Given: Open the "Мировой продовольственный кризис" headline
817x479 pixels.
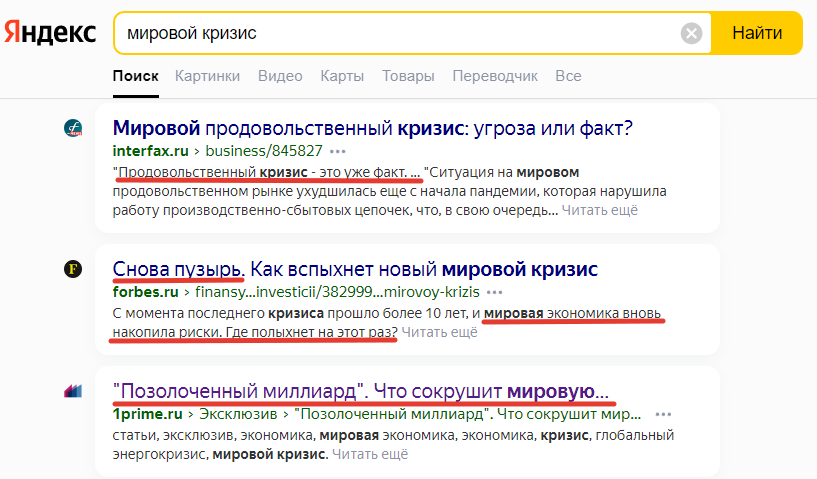Looking at the screenshot, I should pyautogui.click(x=373, y=128).
